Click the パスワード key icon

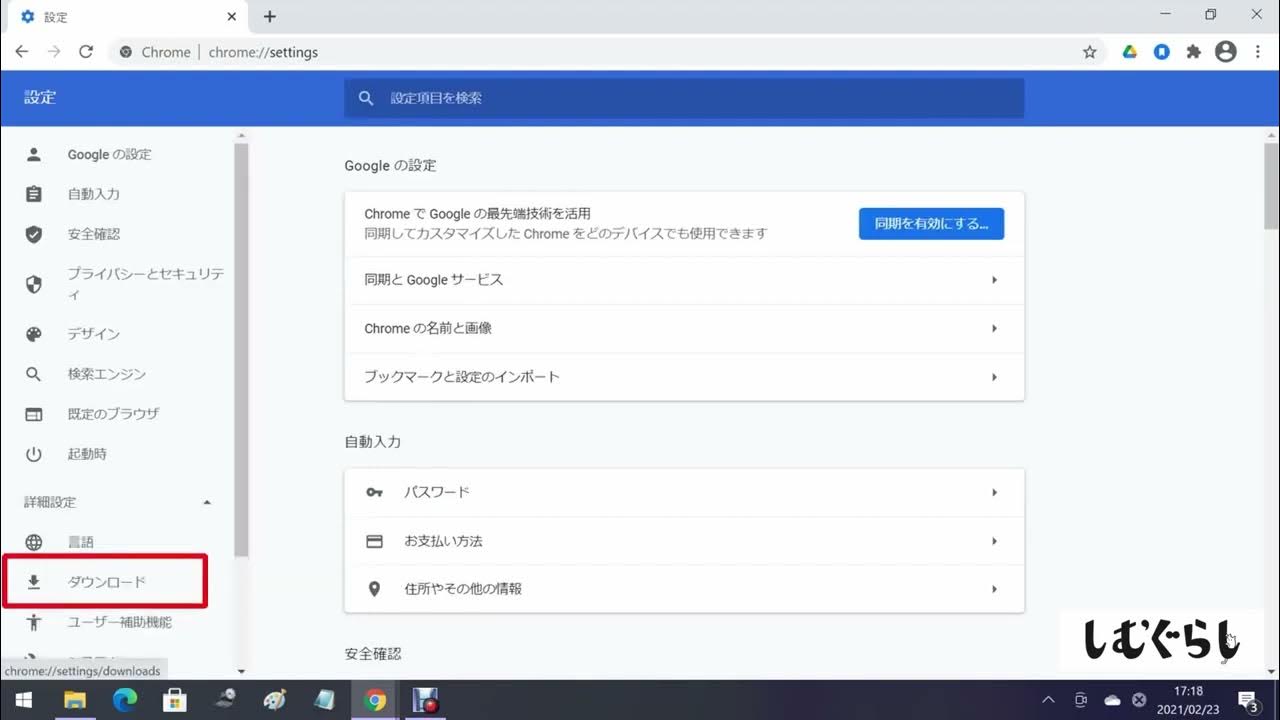375,492
